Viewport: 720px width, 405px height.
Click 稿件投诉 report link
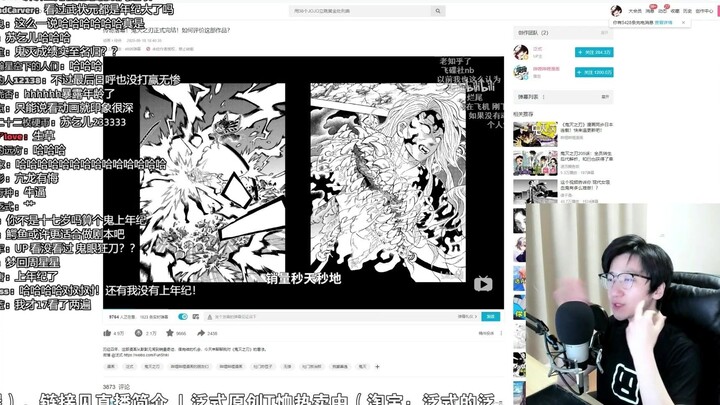click(x=486, y=333)
